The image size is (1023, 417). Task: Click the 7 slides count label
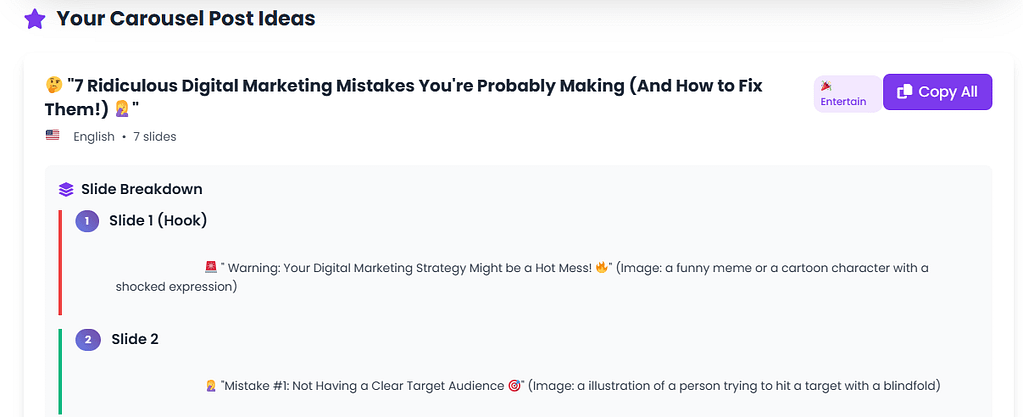coord(155,136)
